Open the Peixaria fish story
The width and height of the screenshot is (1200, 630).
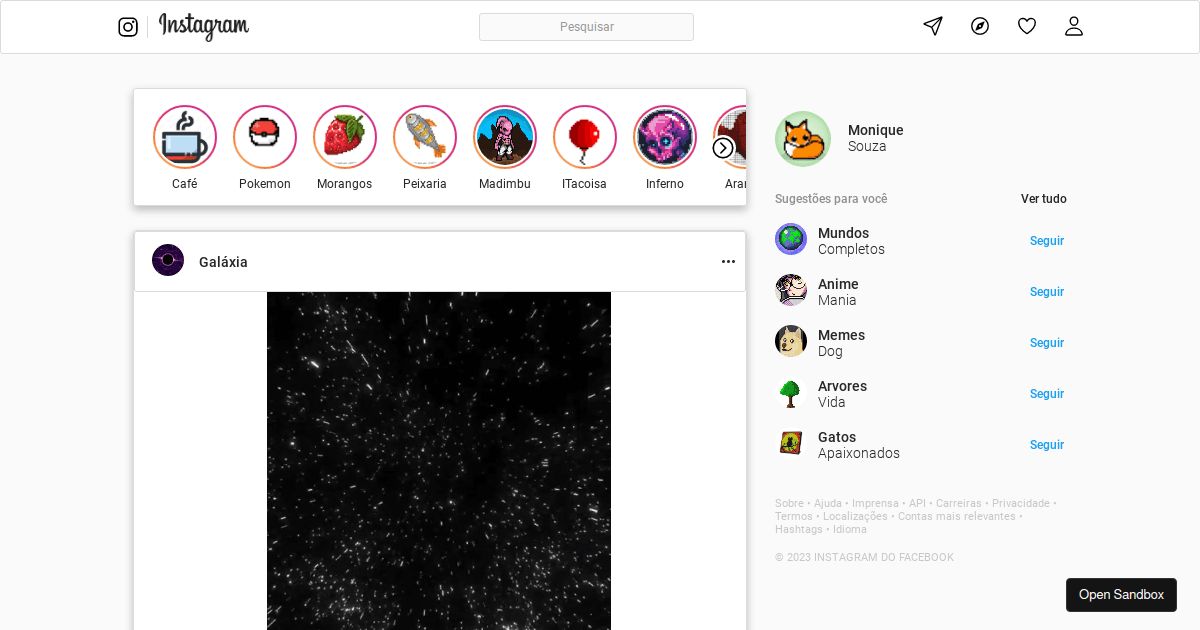[424, 136]
